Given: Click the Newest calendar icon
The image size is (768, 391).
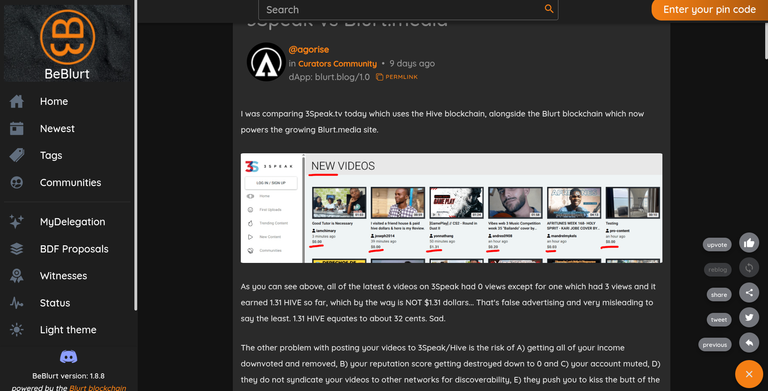Looking at the screenshot, I should point(17,128).
